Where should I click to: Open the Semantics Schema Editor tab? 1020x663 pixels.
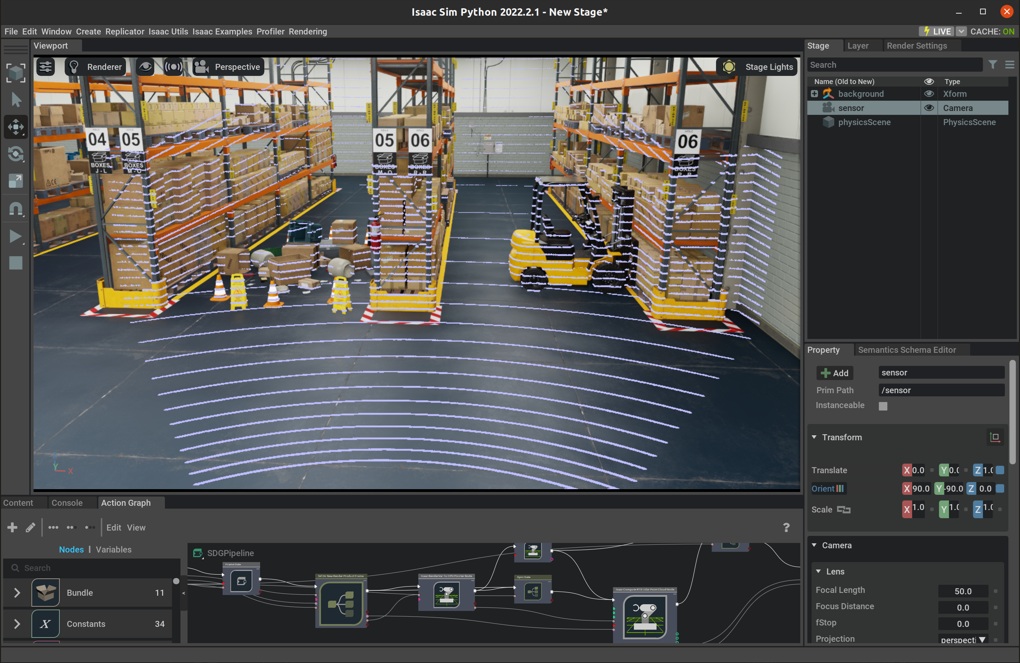pyautogui.click(x=907, y=350)
